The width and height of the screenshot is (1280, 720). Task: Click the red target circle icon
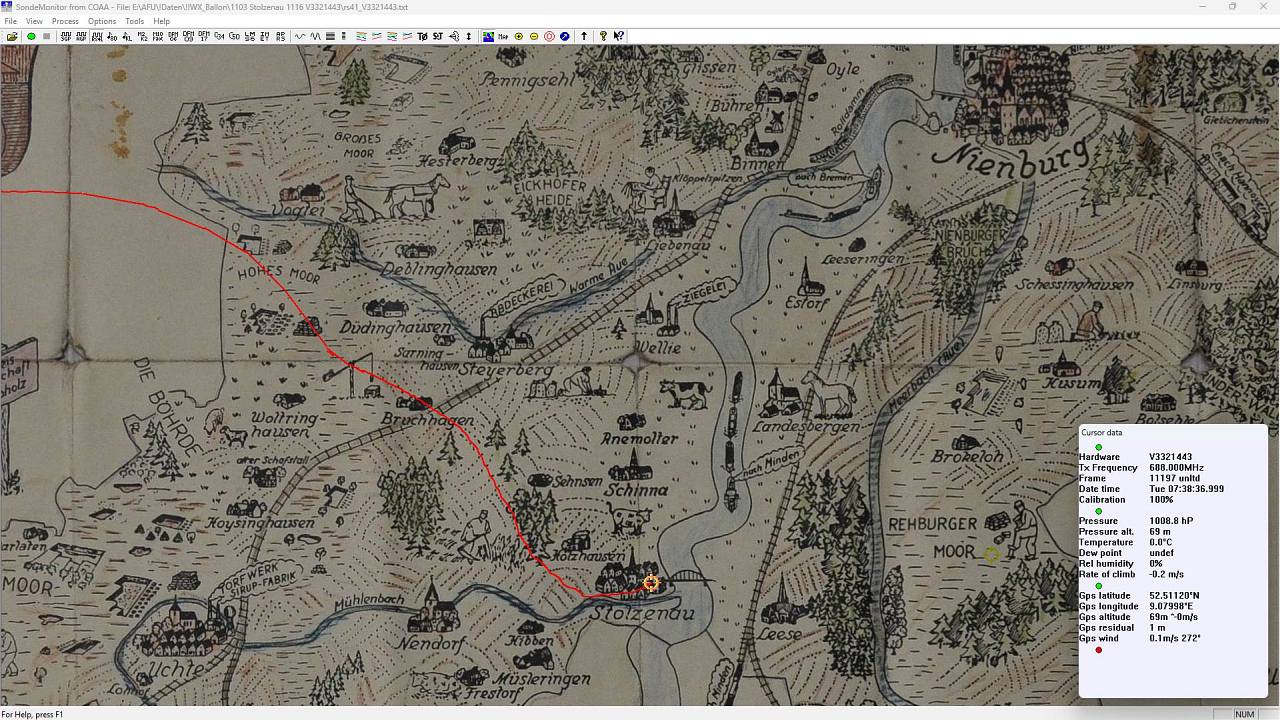(x=549, y=36)
